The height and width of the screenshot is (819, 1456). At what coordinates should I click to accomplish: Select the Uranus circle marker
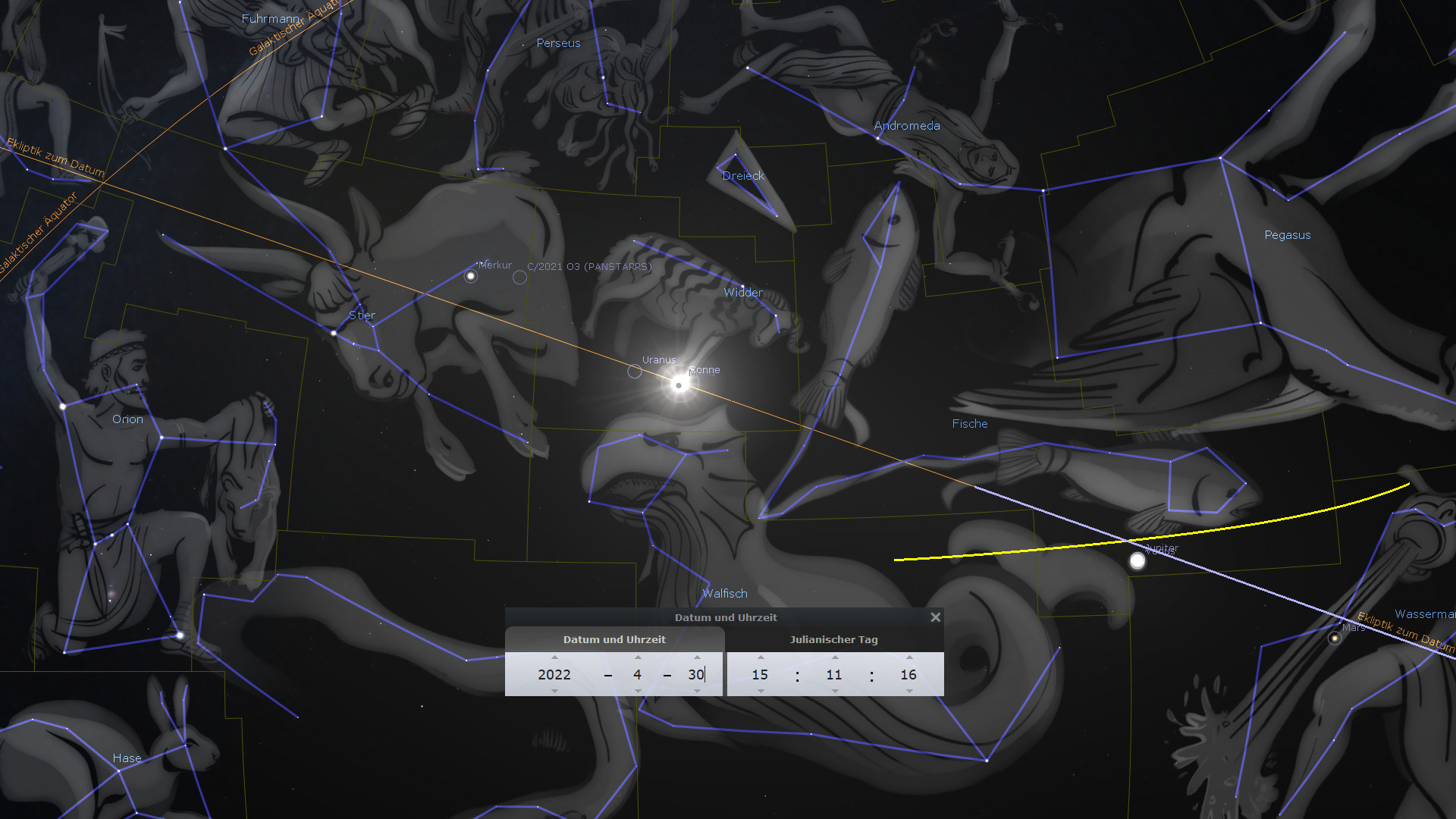[635, 372]
